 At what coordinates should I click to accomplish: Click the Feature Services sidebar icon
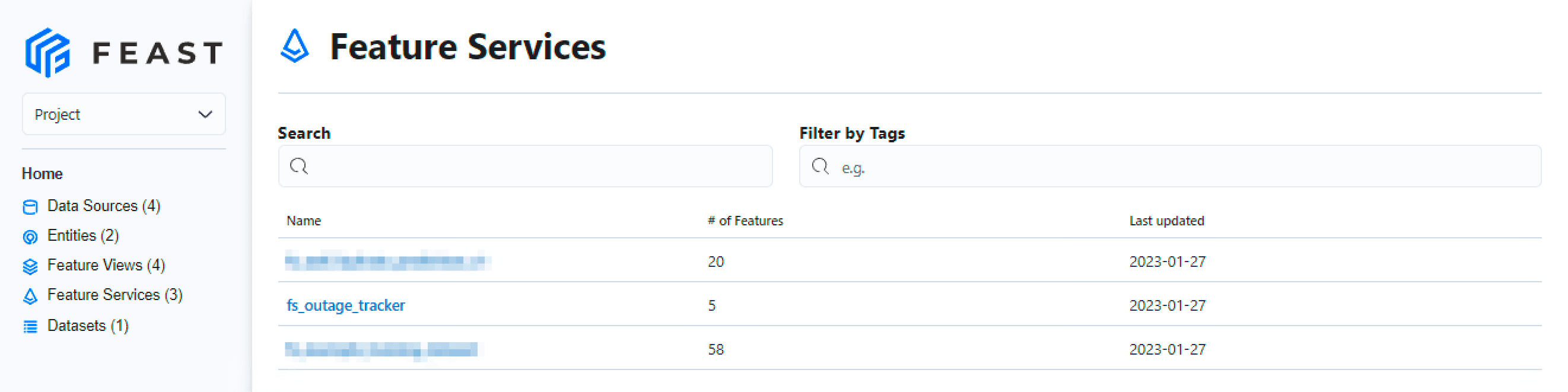click(x=30, y=297)
